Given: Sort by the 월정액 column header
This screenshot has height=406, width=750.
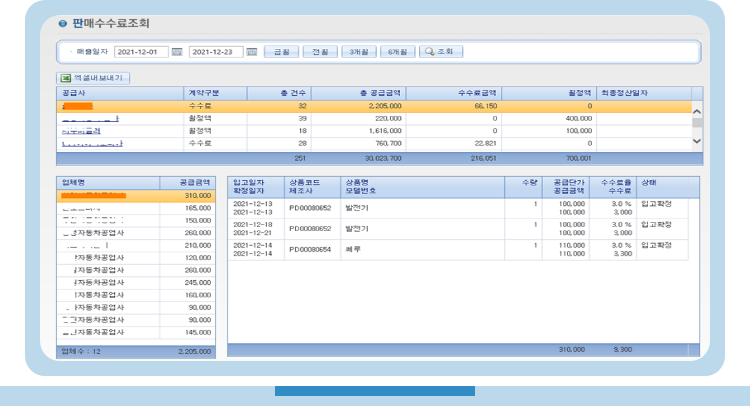Looking at the screenshot, I should coord(549,93).
